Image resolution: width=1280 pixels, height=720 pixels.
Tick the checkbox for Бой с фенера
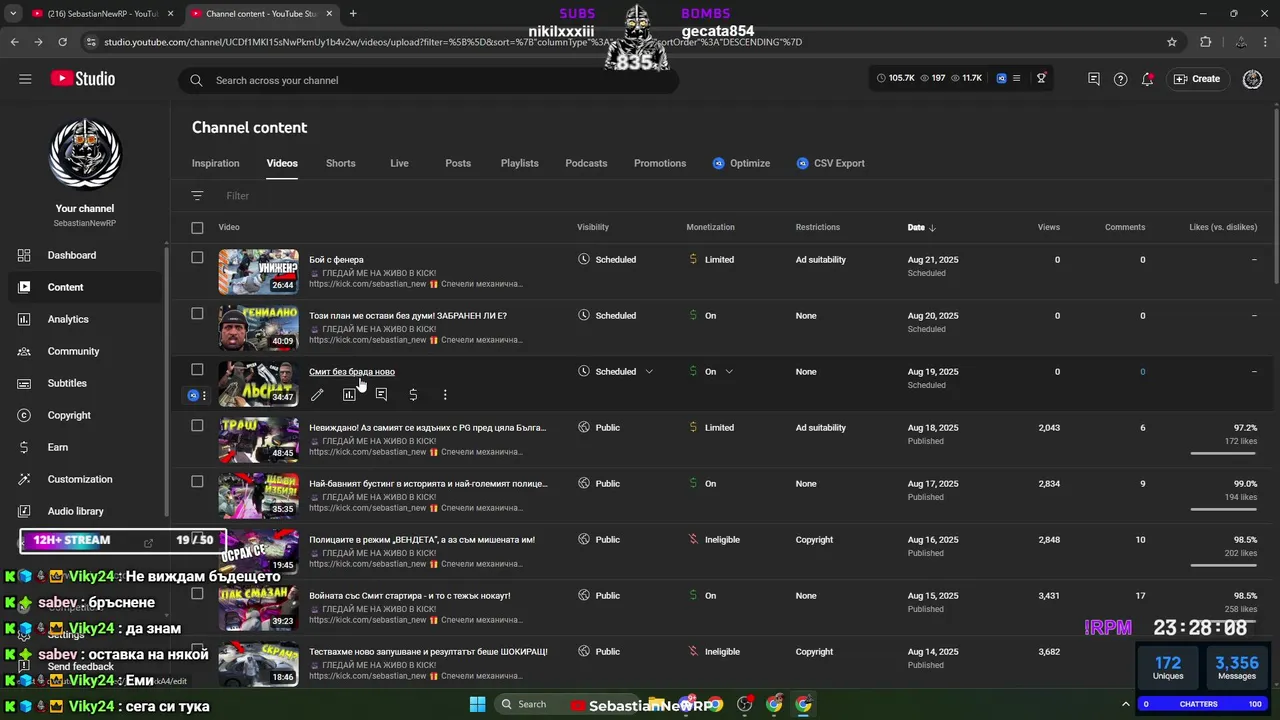197,258
